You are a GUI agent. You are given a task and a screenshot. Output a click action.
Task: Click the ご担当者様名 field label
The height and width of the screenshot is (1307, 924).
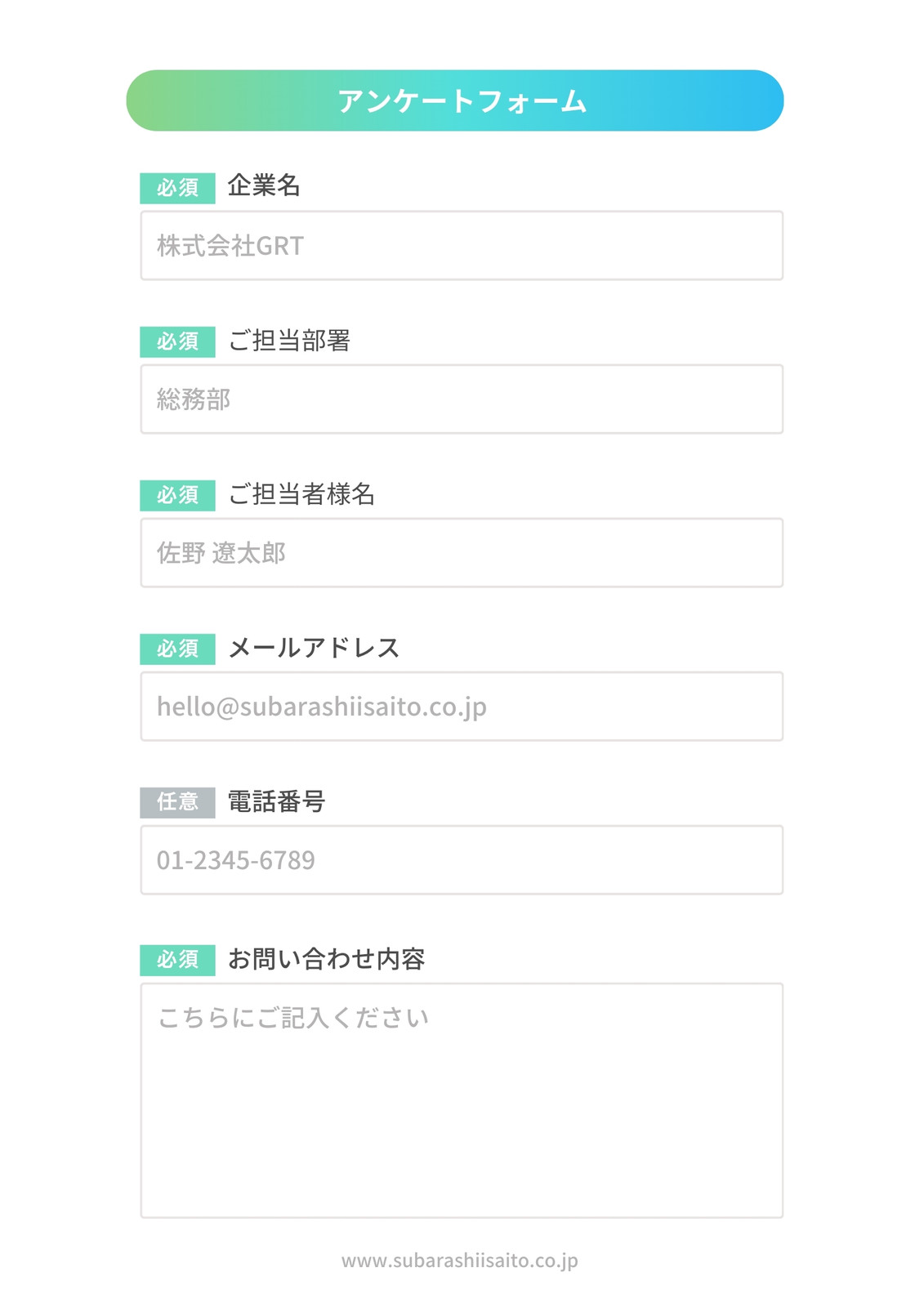point(301,493)
